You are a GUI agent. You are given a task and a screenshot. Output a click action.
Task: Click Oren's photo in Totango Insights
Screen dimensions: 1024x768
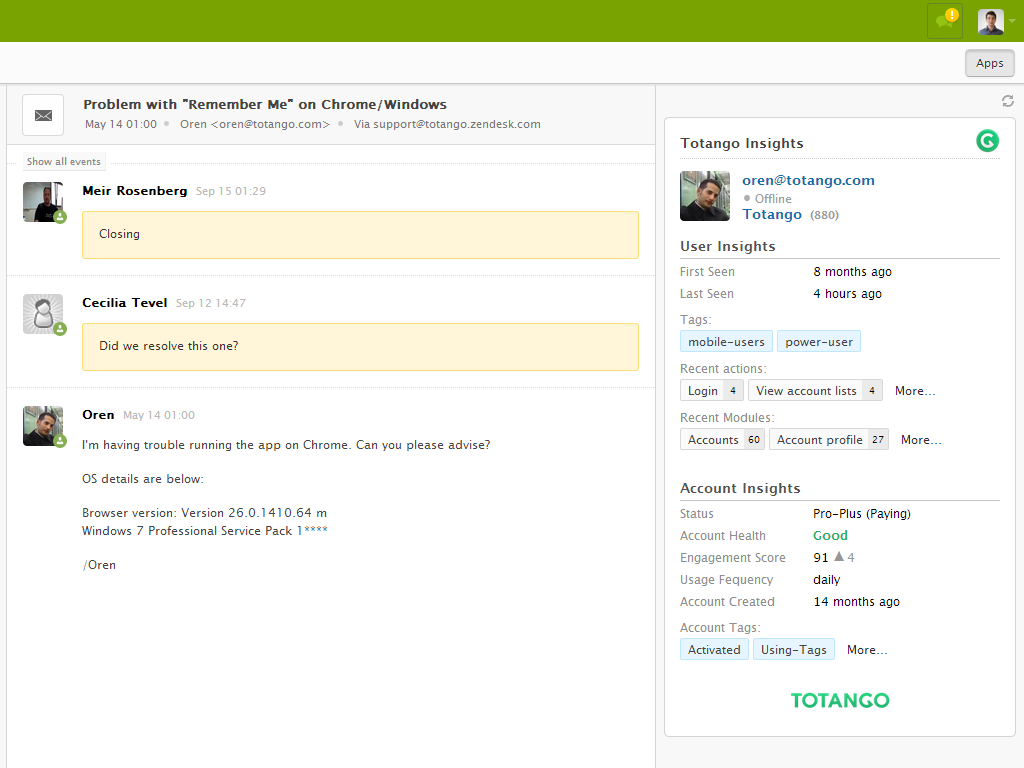point(705,196)
